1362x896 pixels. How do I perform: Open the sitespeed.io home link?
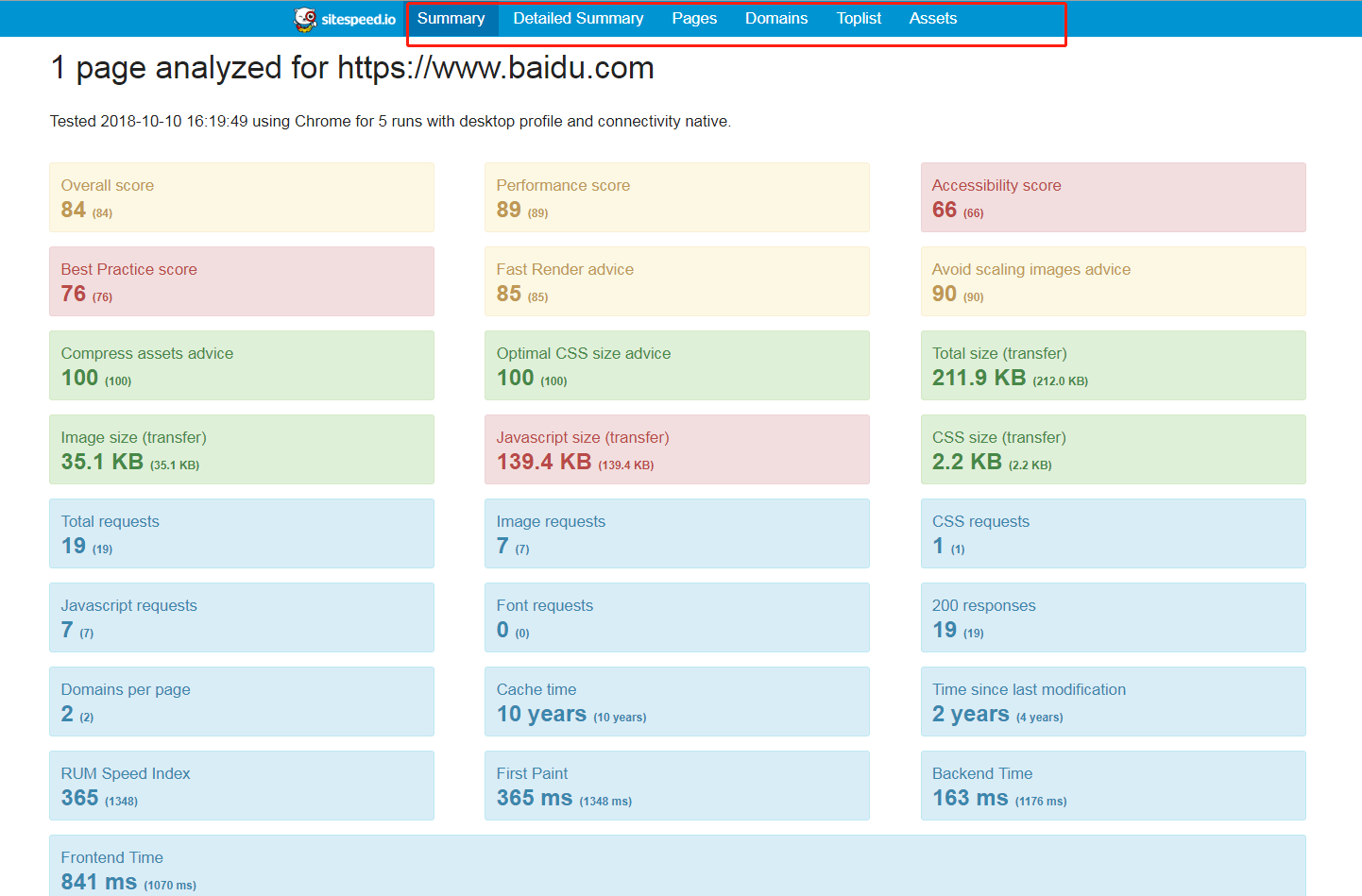point(345,19)
